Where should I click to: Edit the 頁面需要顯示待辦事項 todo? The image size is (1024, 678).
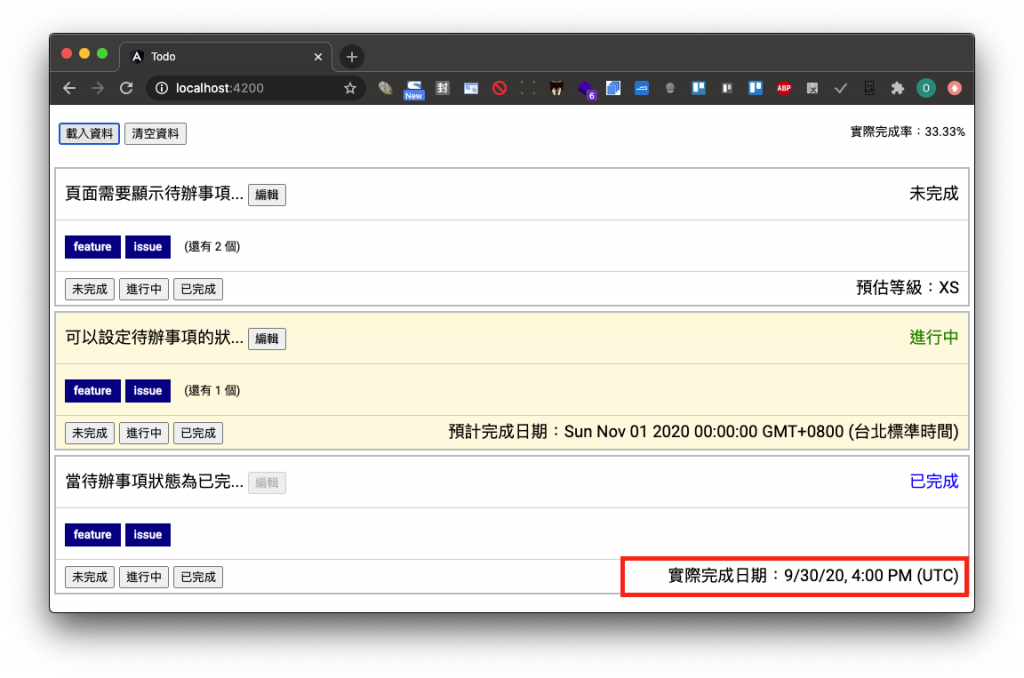coord(267,195)
